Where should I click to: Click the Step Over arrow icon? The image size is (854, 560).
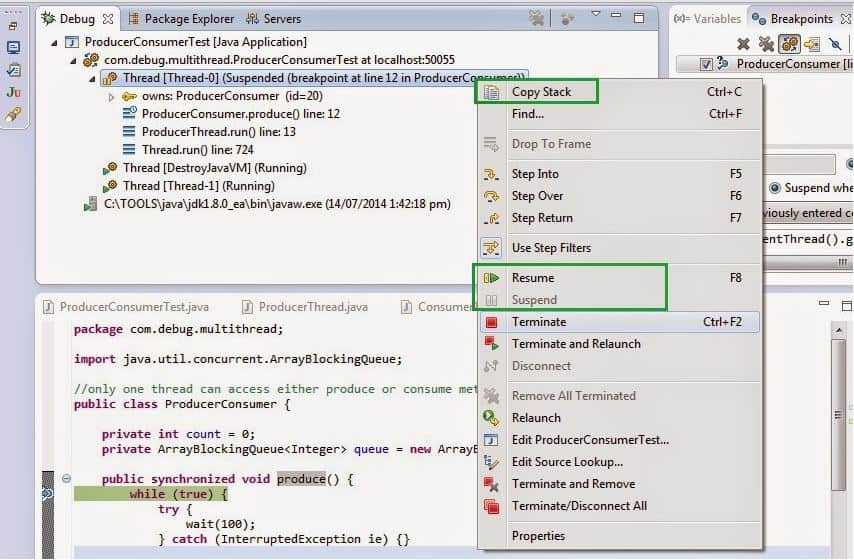491,196
